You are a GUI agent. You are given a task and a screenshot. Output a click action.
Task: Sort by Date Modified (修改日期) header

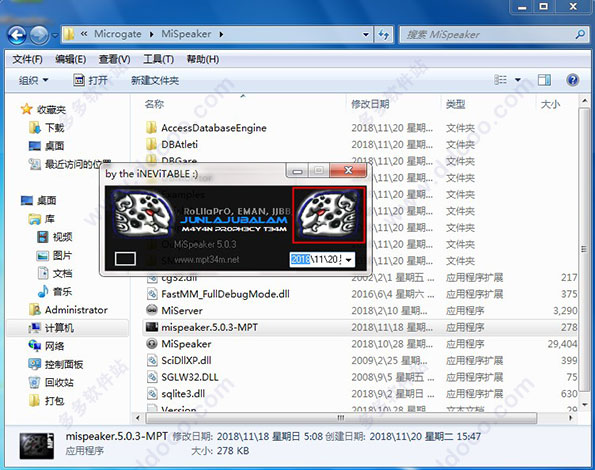(x=370, y=104)
